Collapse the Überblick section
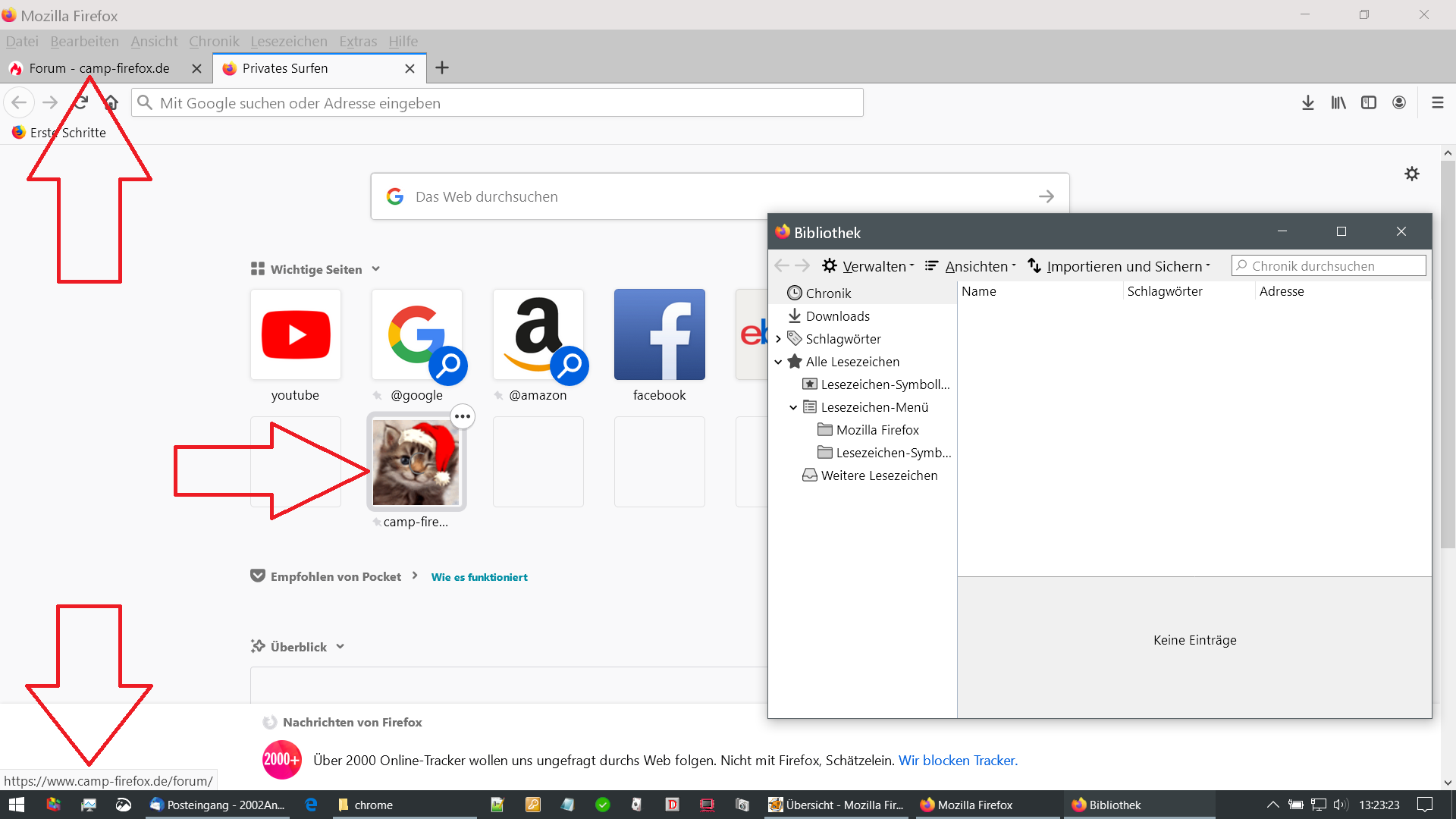 pyautogui.click(x=340, y=647)
